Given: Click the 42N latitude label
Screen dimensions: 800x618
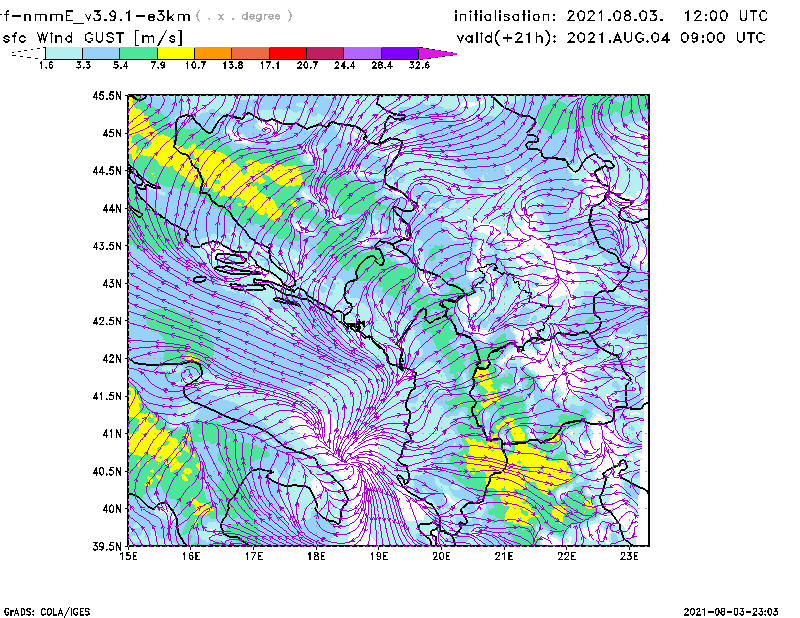Looking at the screenshot, I should point(112,359).
